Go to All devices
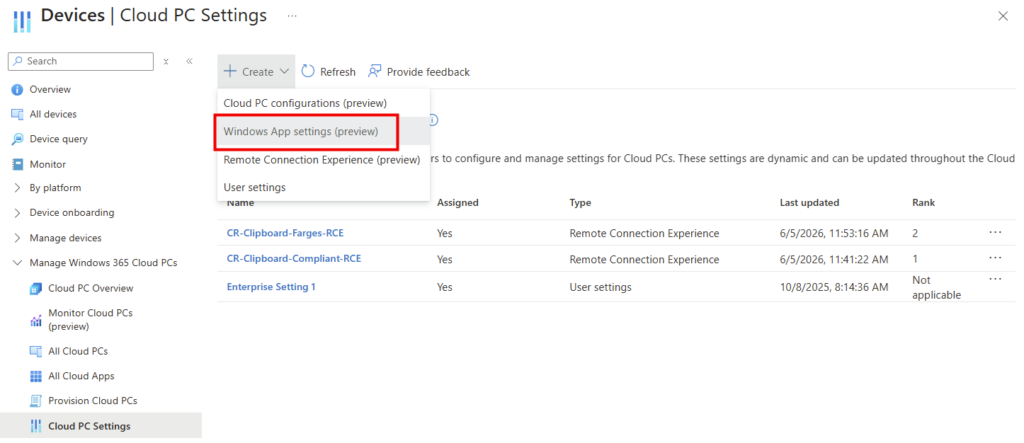The width and height of the screenshot is (1024, 443). 53,114
